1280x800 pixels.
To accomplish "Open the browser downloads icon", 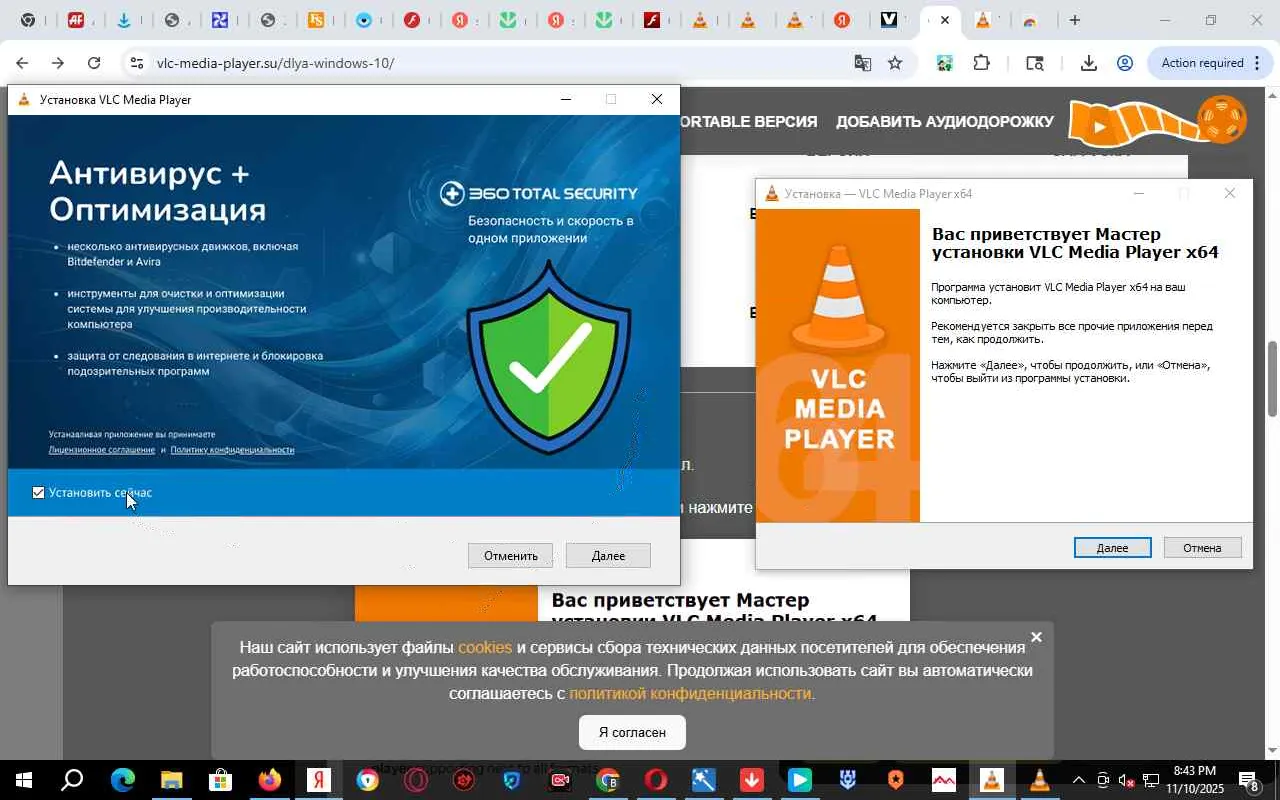I will [1089, 63].
